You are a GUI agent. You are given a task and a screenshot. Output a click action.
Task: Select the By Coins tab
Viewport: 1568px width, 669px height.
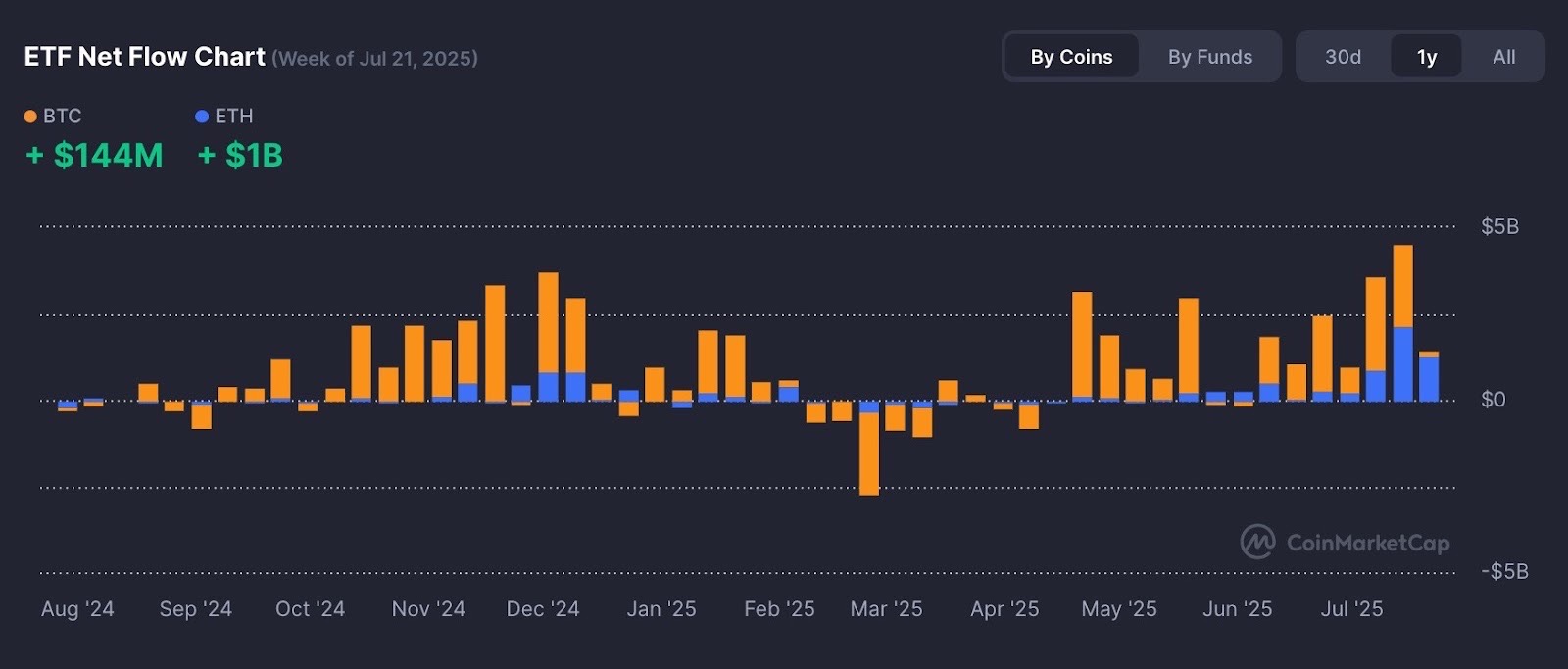coord(1071,57)
